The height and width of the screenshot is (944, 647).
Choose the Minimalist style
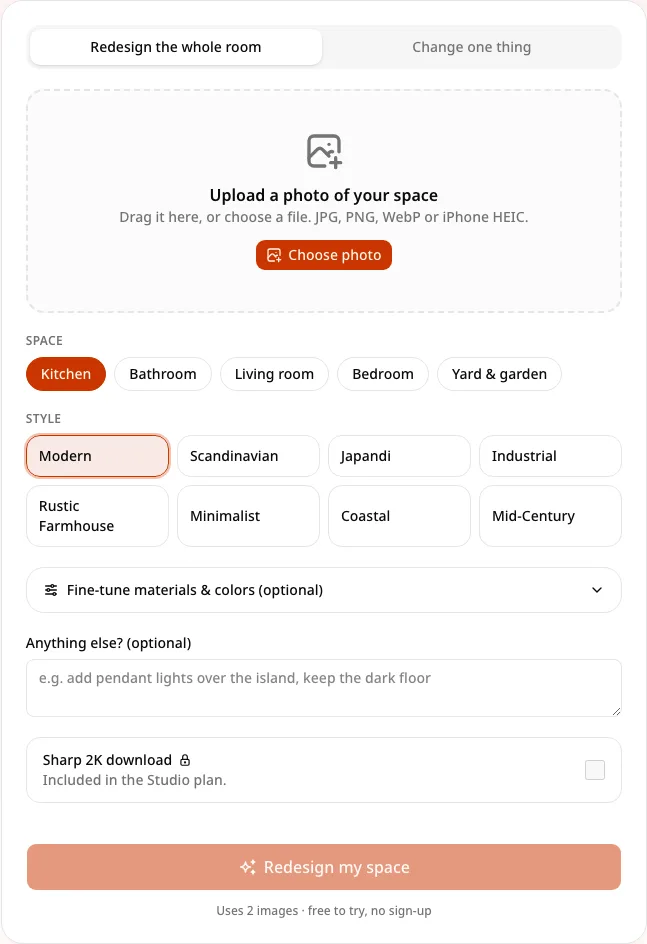[248, 516]
